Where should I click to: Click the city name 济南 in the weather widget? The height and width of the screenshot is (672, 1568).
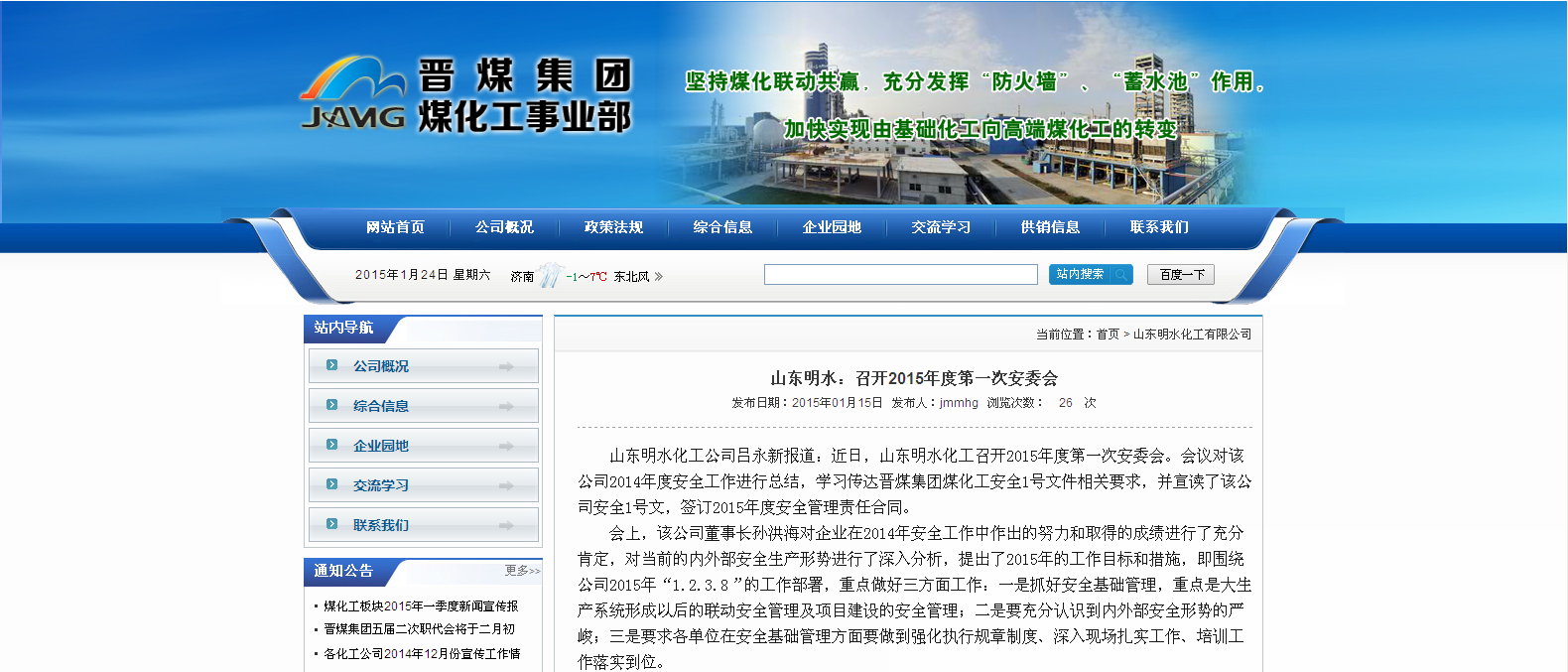pos(522,277)
